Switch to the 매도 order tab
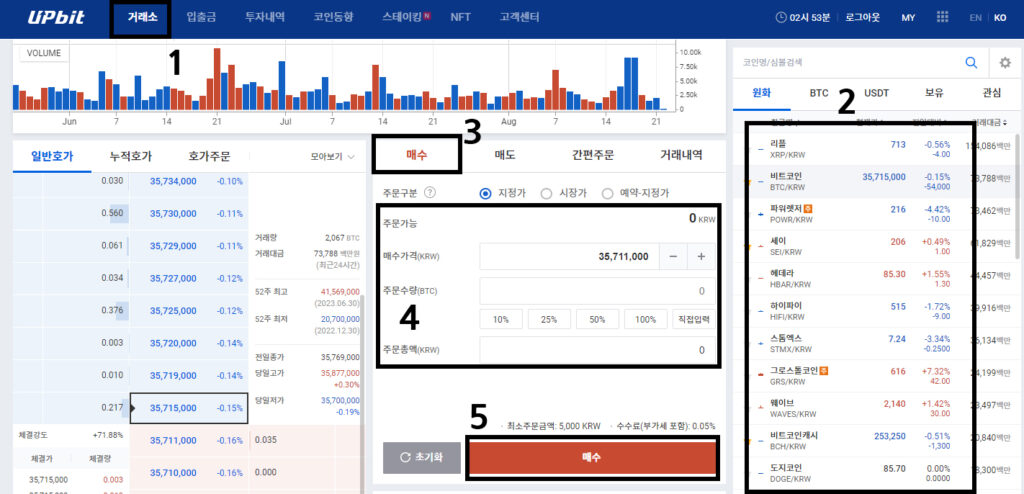The image size is (1024, 494). click(505, 155)
